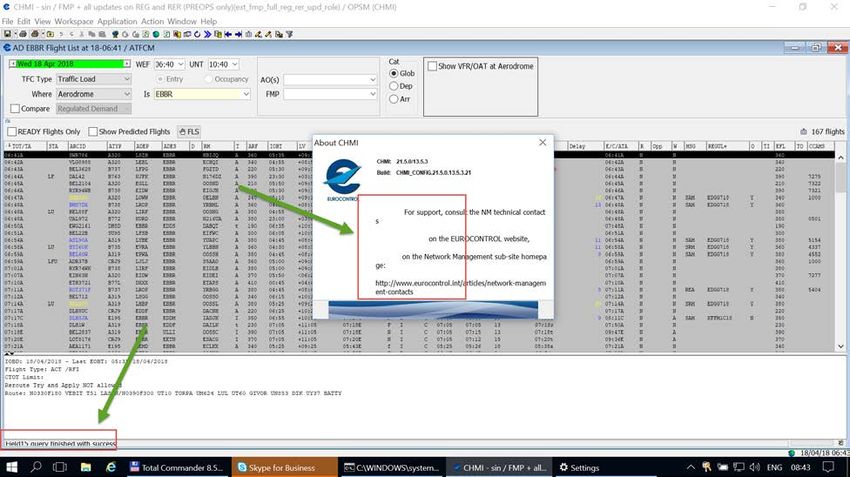Enable the Compare checkbox
850x477 pixels.
(x=15, y=108)
